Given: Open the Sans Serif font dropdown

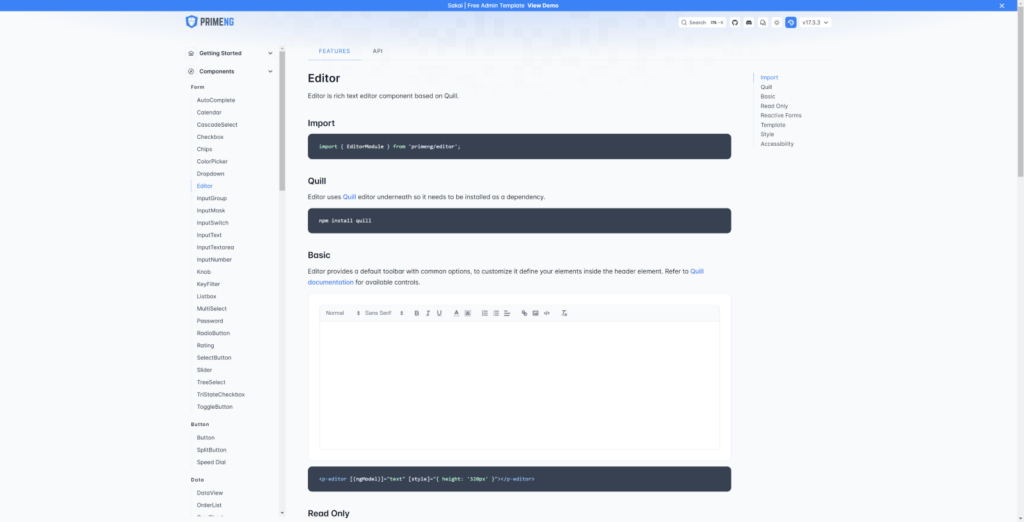Looking at the screenshot, I should [x=384, y=314].
